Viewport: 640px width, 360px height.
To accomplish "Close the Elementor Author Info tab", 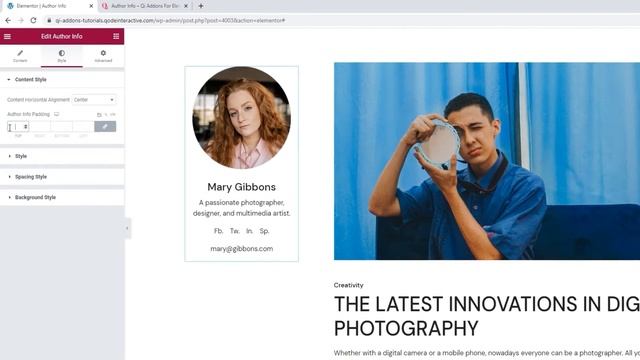I will (x=91, y=6).
